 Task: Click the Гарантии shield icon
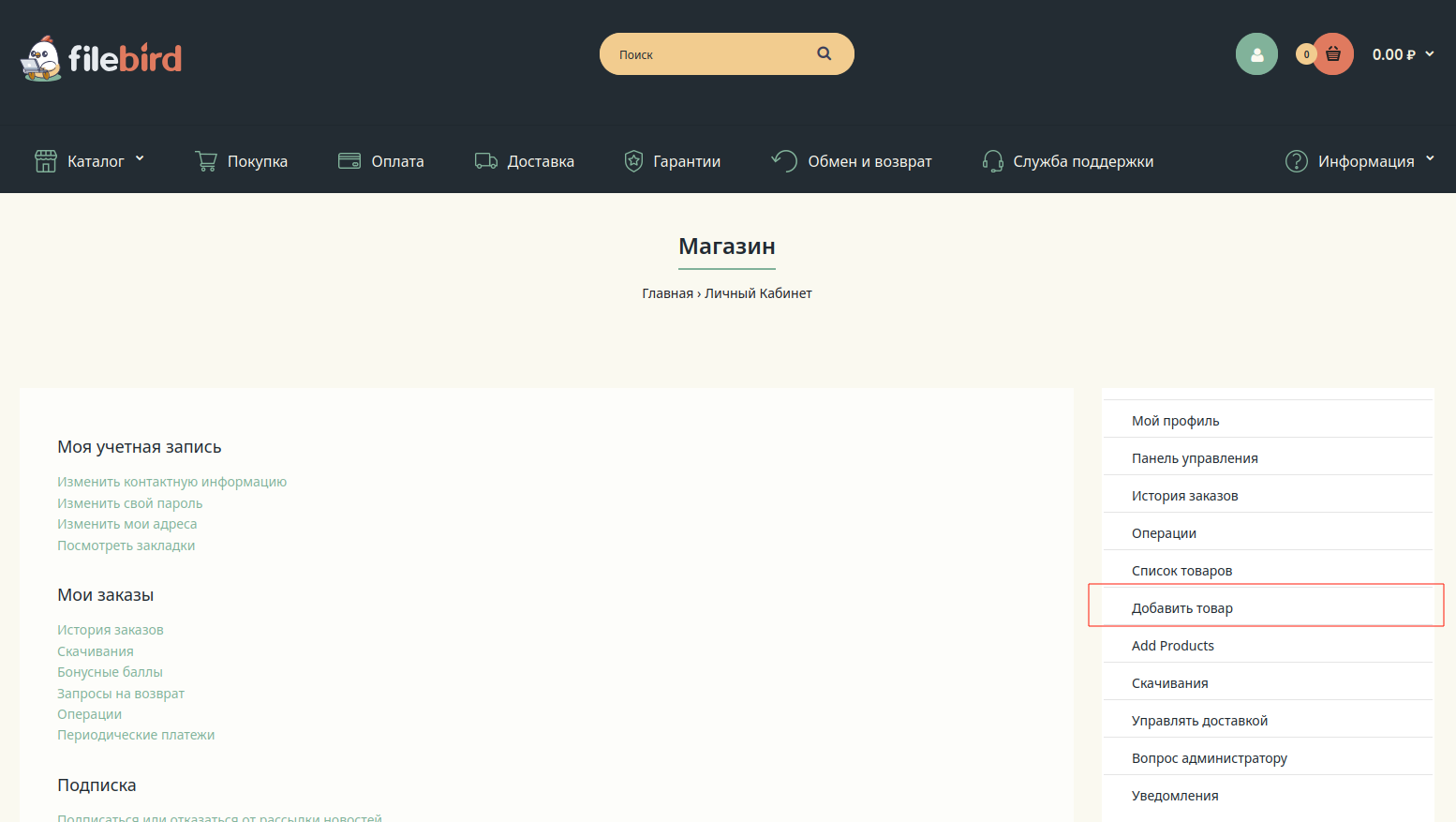coord(633,161)
